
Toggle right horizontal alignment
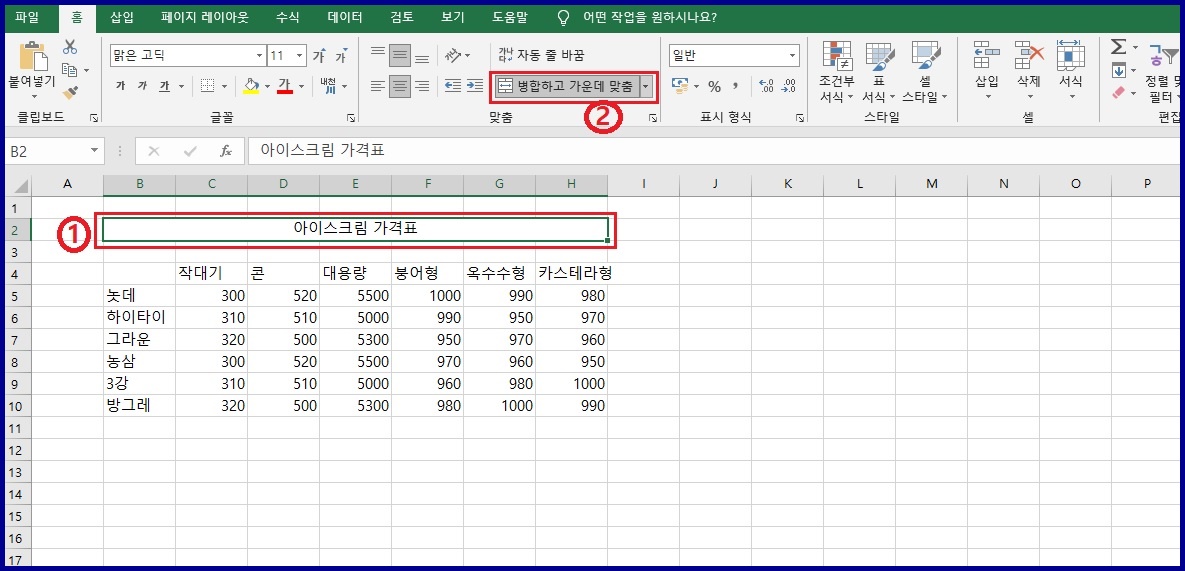pos(422,86)
